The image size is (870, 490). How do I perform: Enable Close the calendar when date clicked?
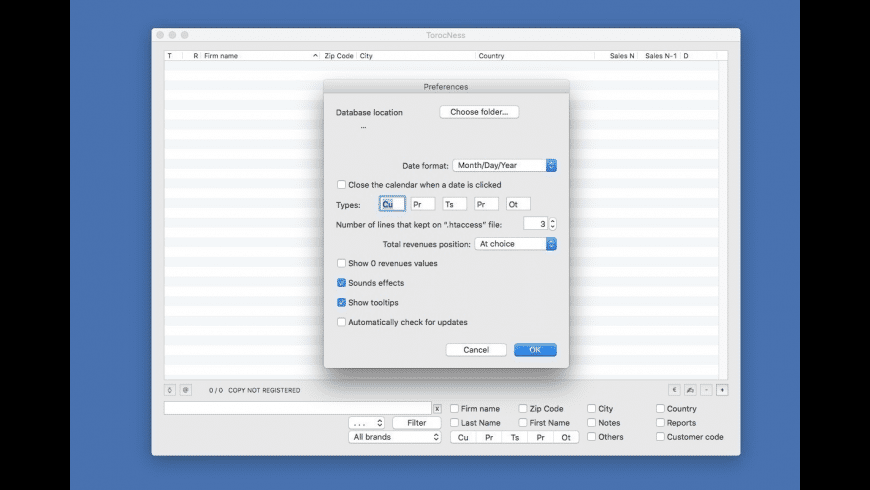point(342,185)
